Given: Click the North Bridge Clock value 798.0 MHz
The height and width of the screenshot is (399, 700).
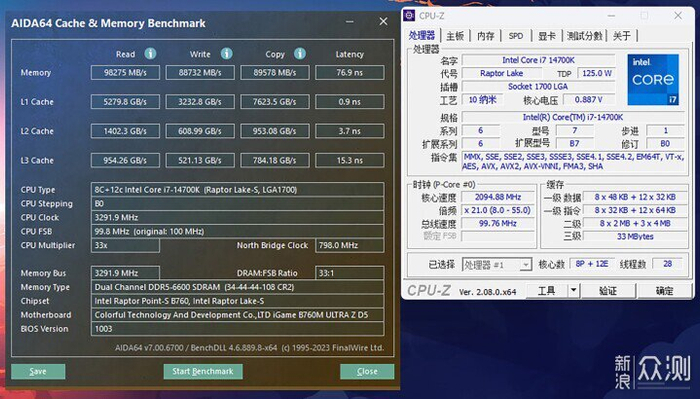Looking at the screenshot, I should (350, 245).
